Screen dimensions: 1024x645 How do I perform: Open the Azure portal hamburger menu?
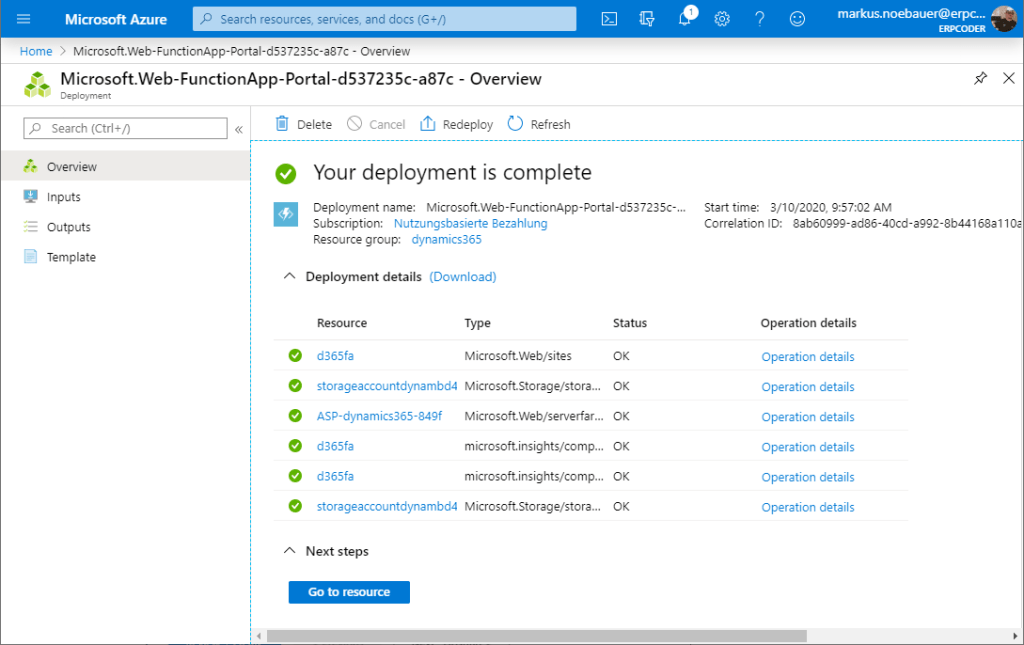(x=22, y=18)
